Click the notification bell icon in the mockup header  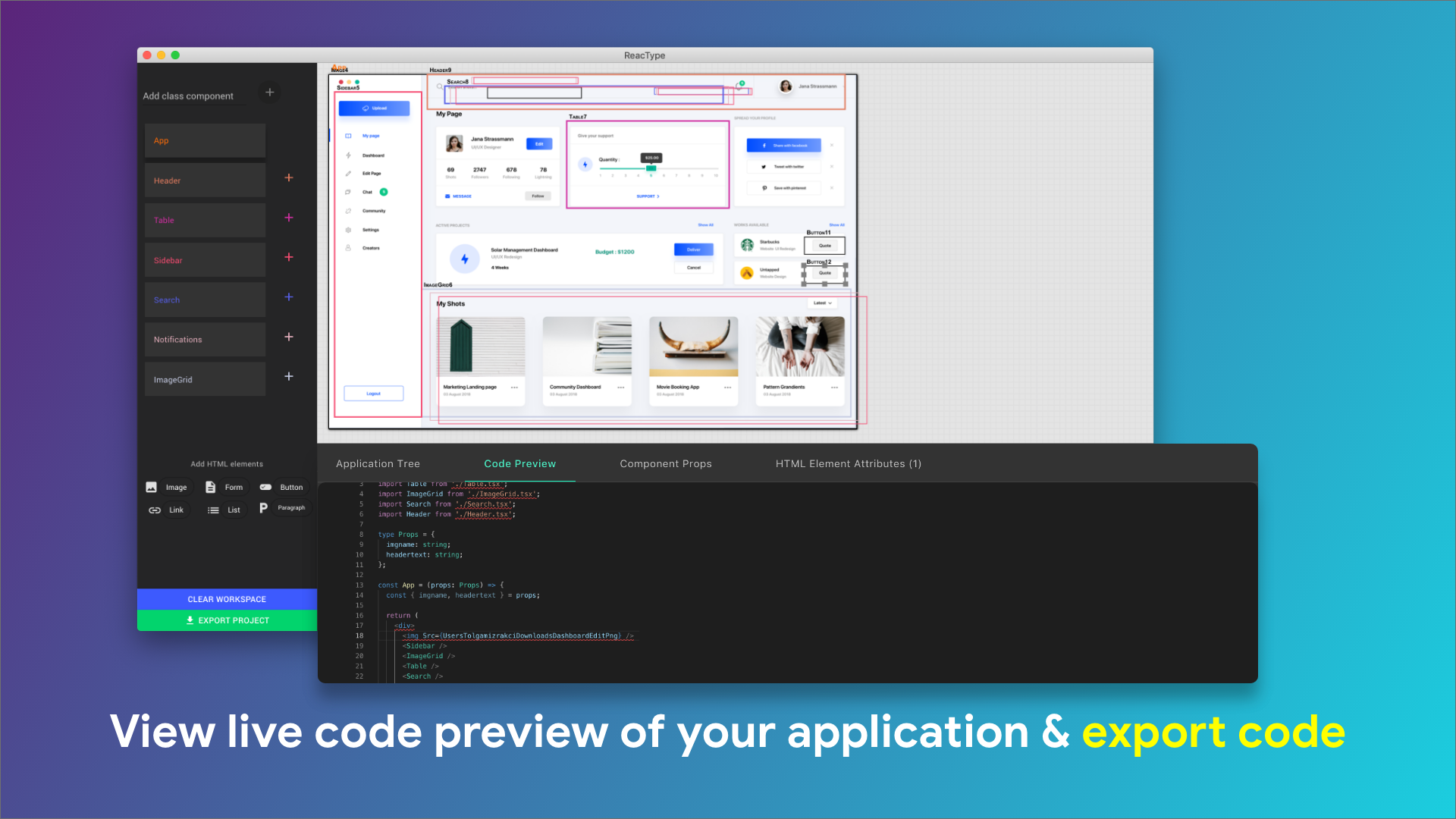739,86
